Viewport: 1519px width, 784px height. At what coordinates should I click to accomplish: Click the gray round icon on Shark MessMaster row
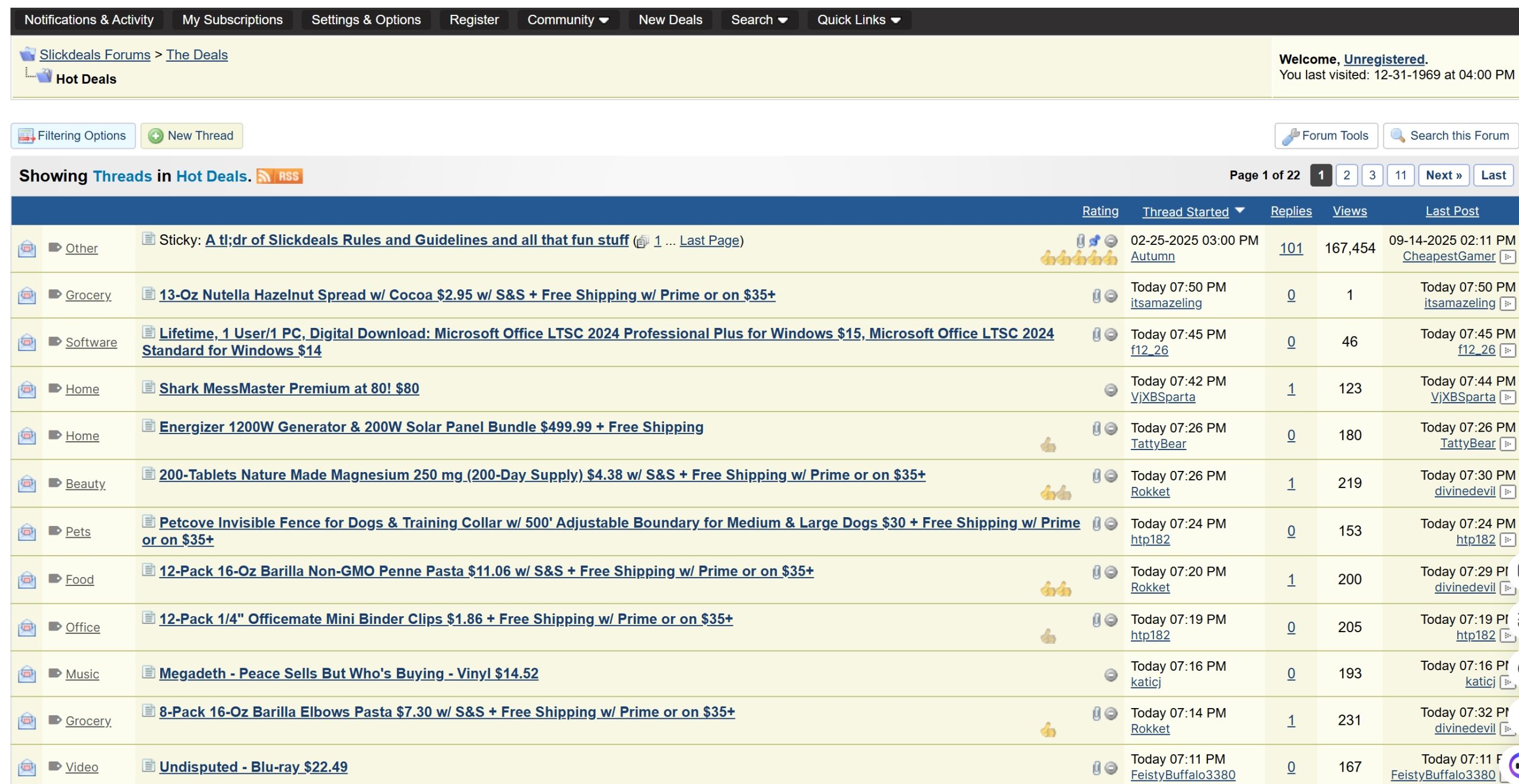tap(1111, 390)
